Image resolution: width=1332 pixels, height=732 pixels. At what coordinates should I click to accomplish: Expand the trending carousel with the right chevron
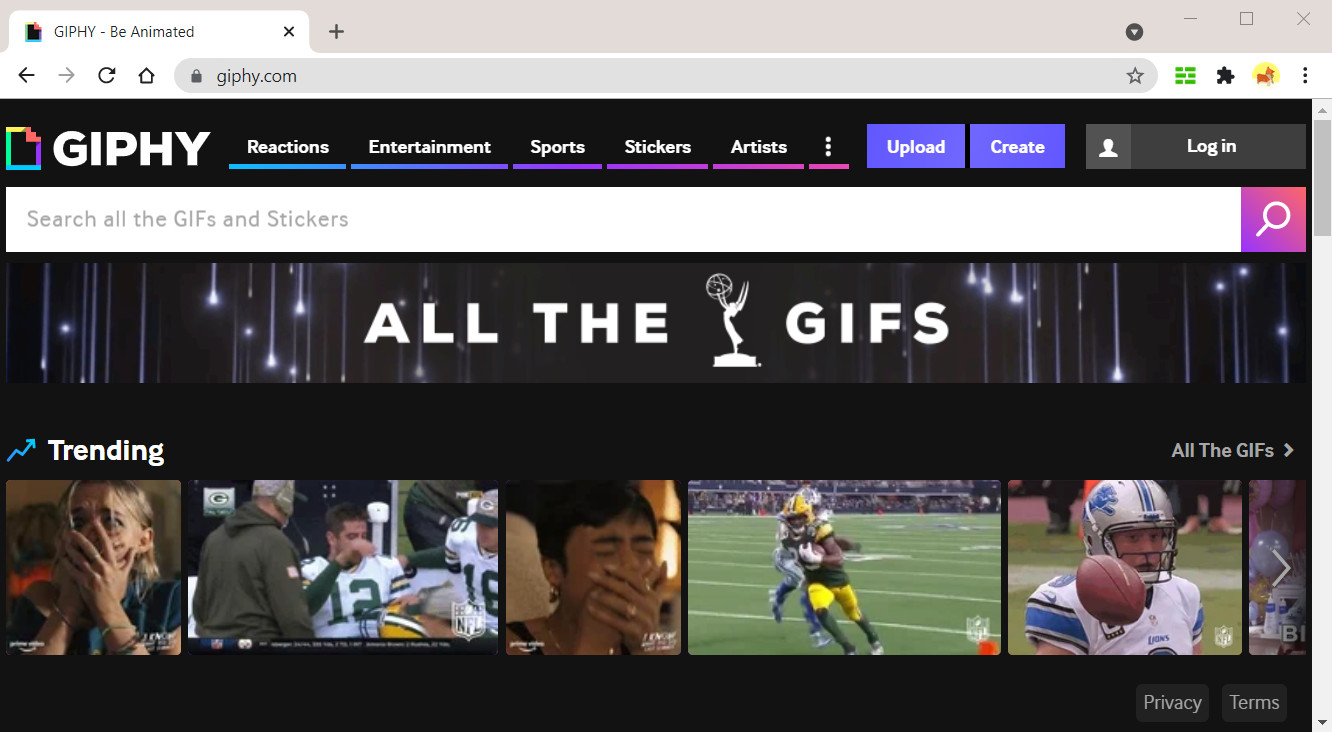(1280, 567)
